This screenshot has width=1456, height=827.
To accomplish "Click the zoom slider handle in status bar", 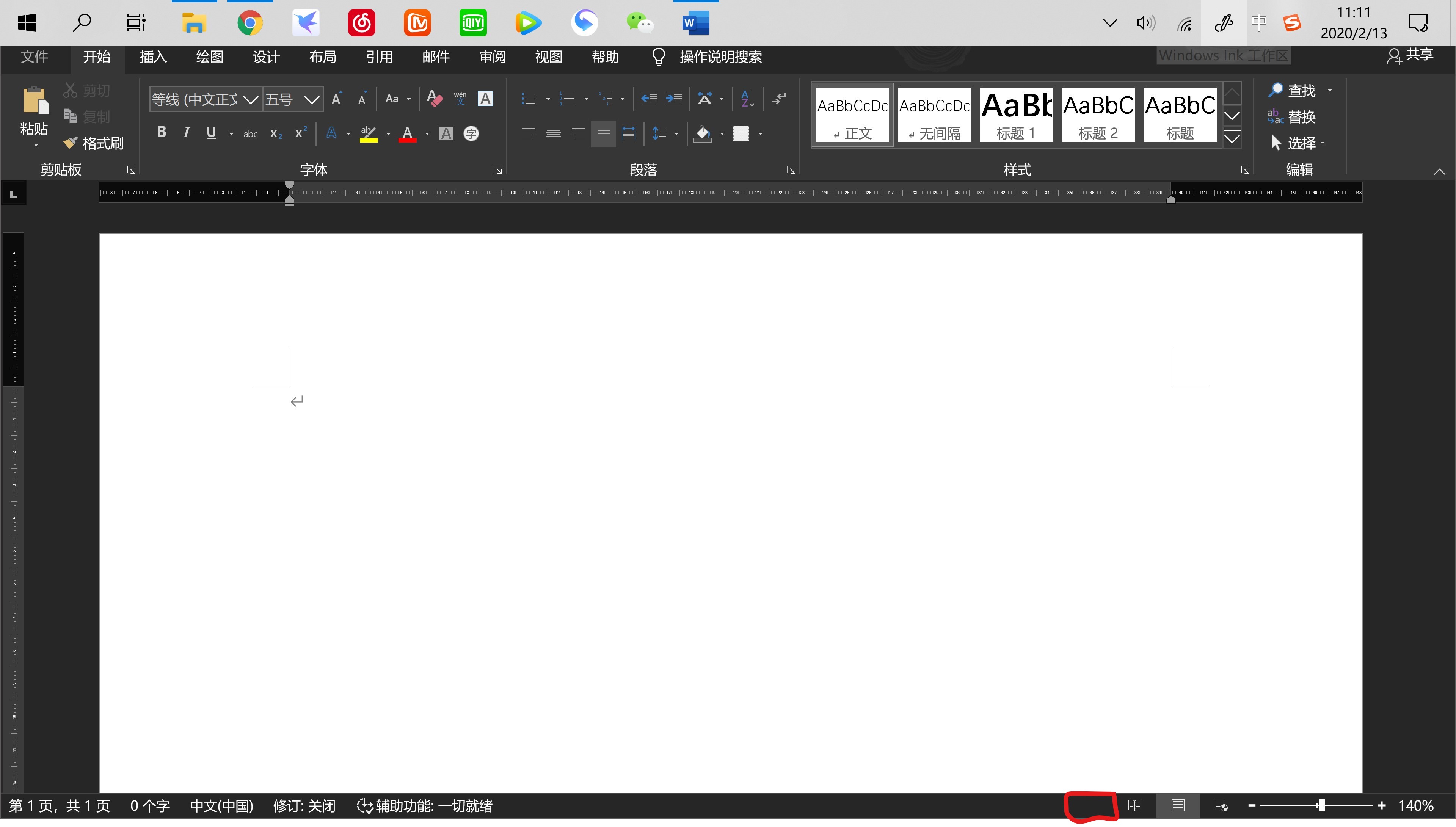I will coord(1322,805).
